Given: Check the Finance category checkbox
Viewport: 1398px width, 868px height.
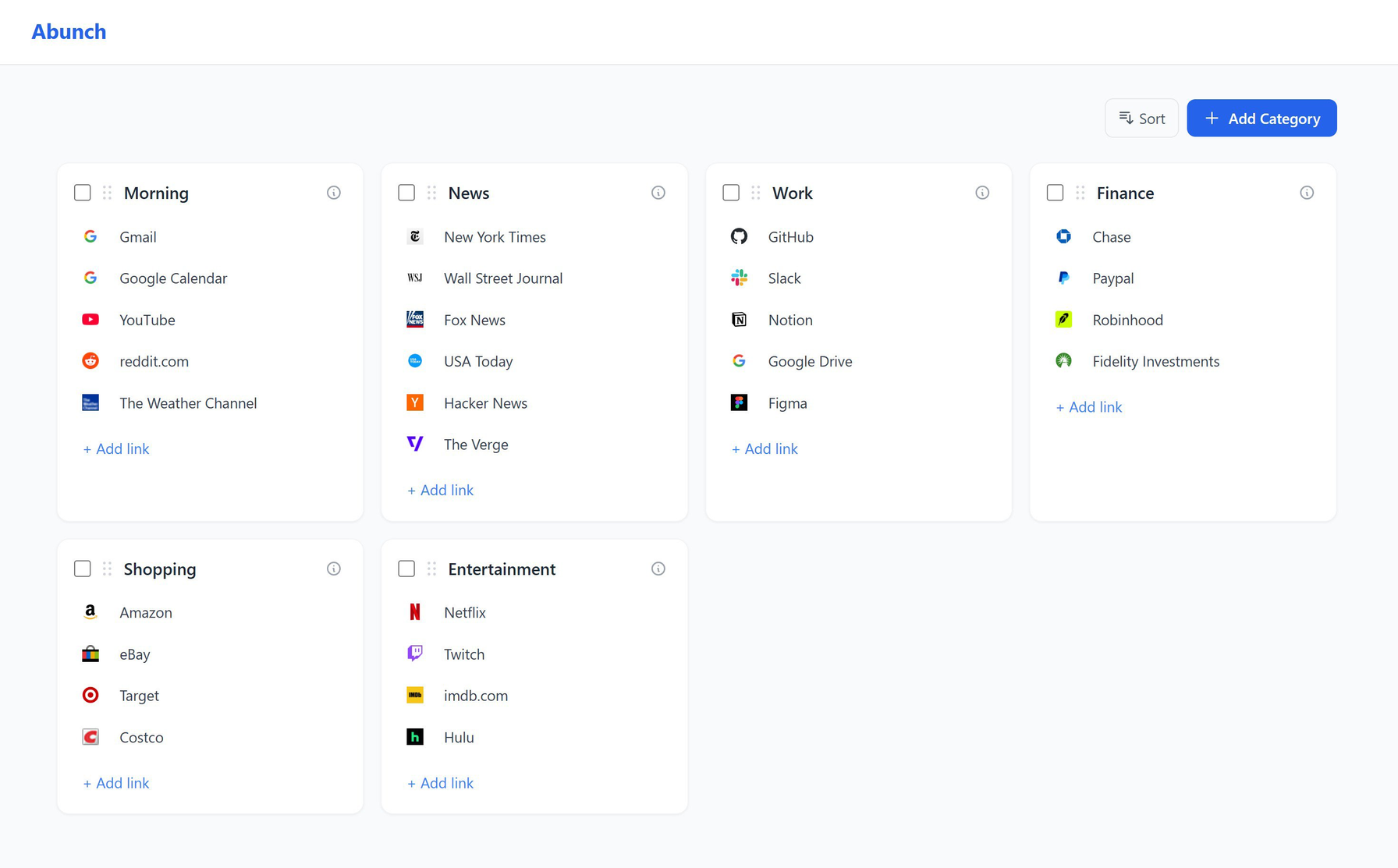Looking at the screenshot, I should (1056, 193).
